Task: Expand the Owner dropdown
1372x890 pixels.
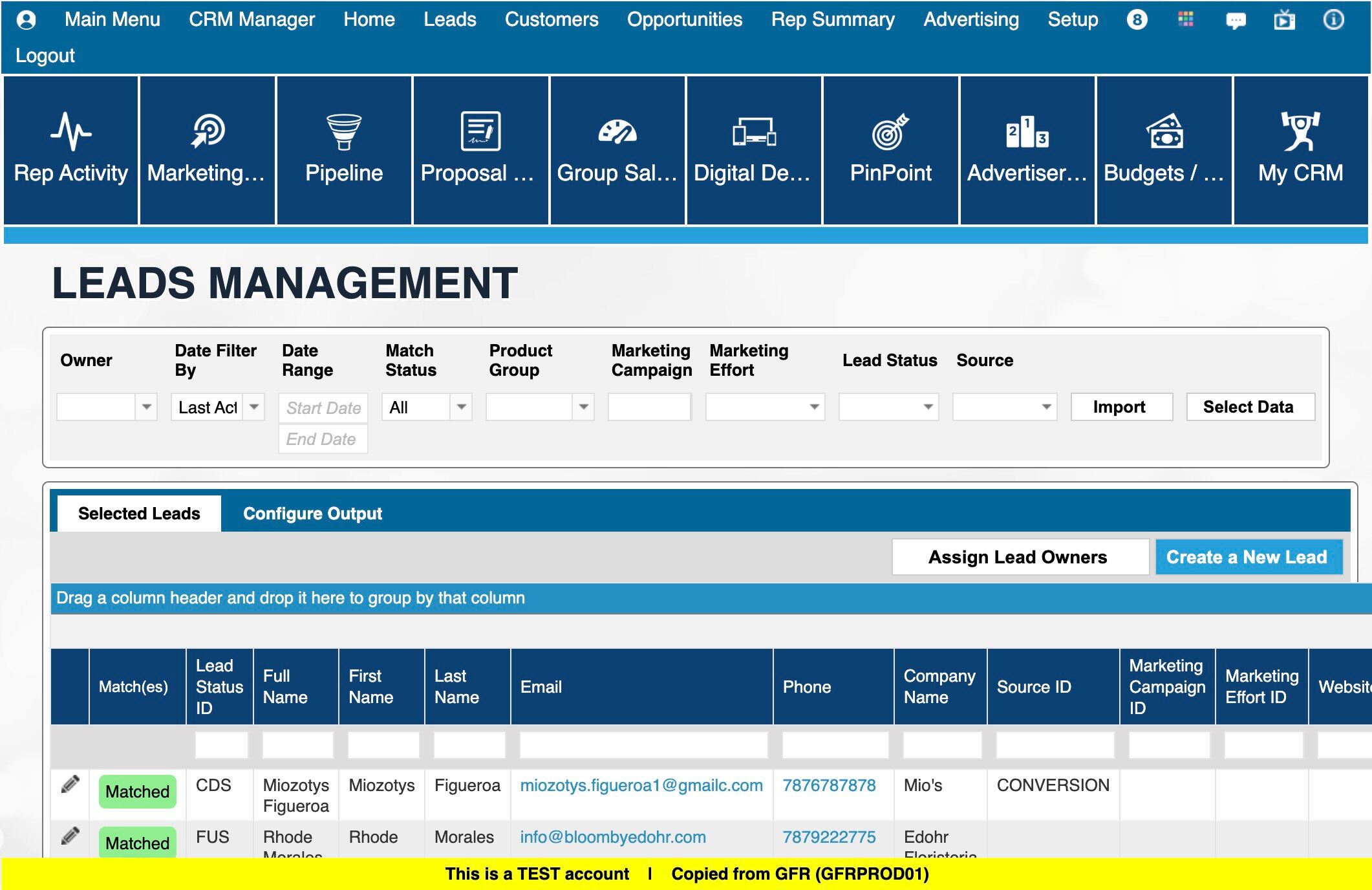Action: [x=147, y=407]
